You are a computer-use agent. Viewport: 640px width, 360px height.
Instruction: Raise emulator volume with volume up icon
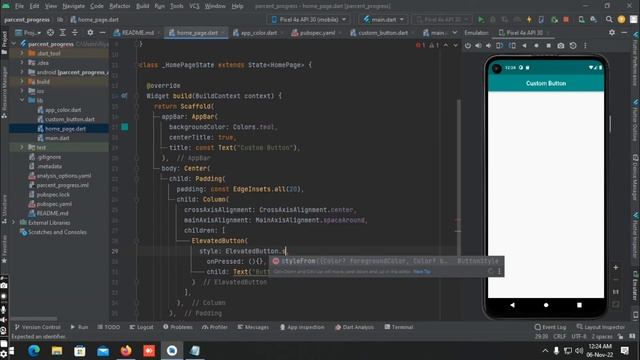[478, 45]
